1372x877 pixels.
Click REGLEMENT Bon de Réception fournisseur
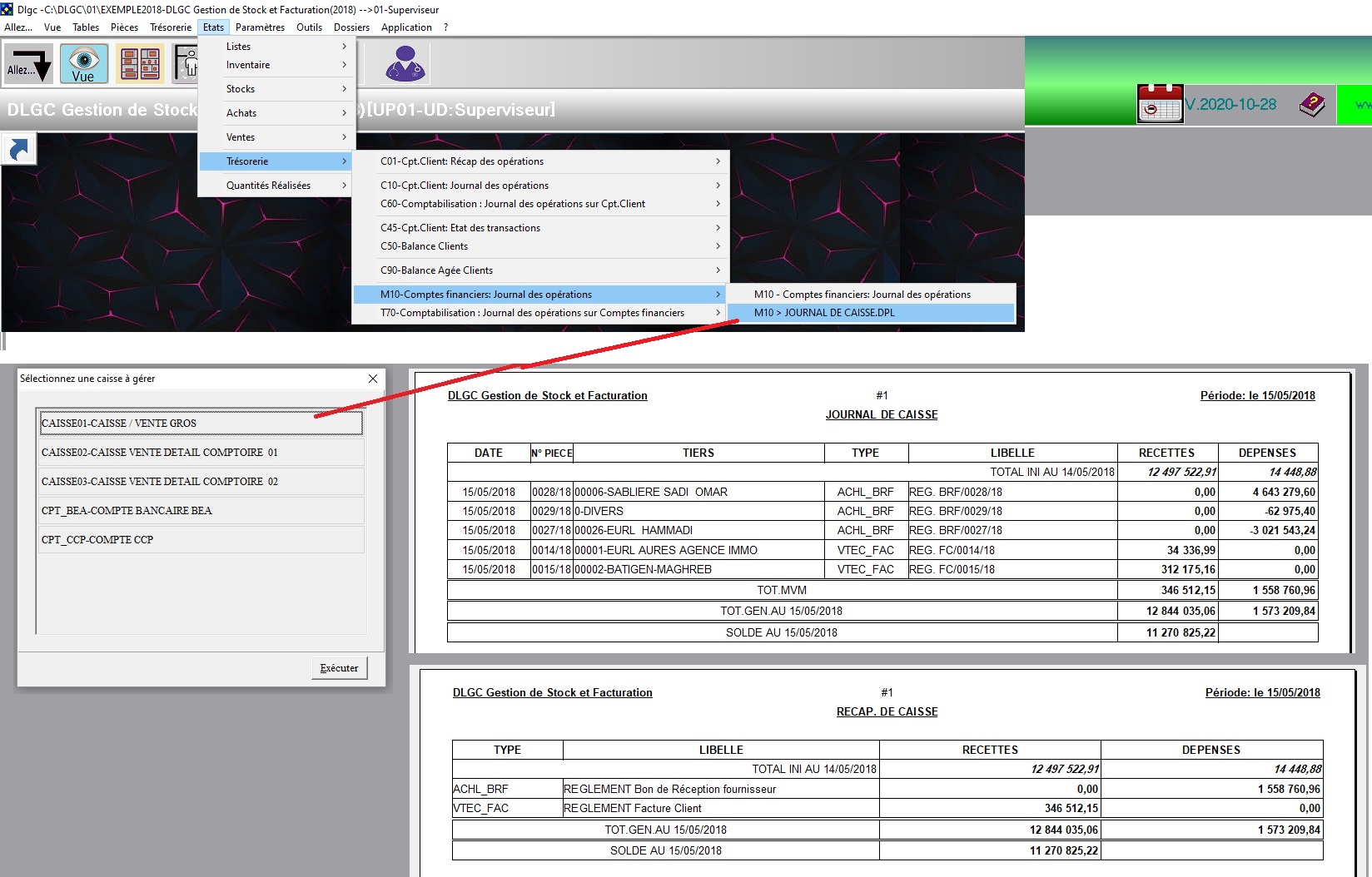click(x=670, y=789)
